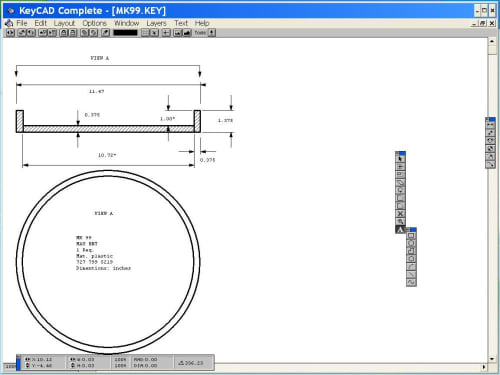Open the Options menu
This screenshot has height=375, width=500.
coord(94,23)
